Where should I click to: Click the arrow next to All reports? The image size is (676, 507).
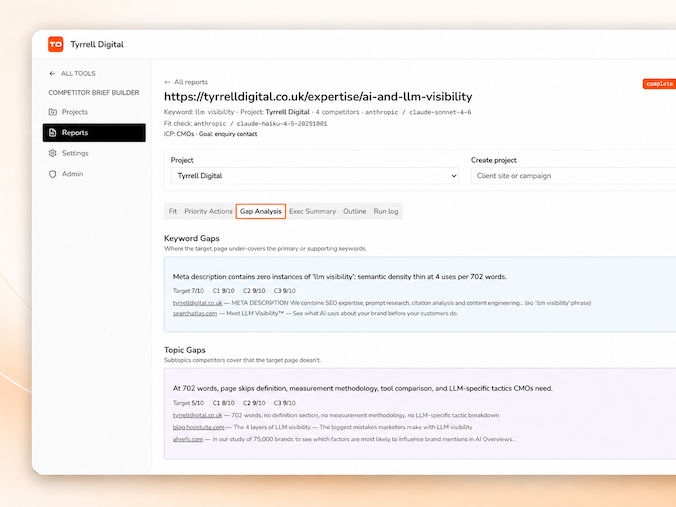pyautogui.click(x=167, y=82)
